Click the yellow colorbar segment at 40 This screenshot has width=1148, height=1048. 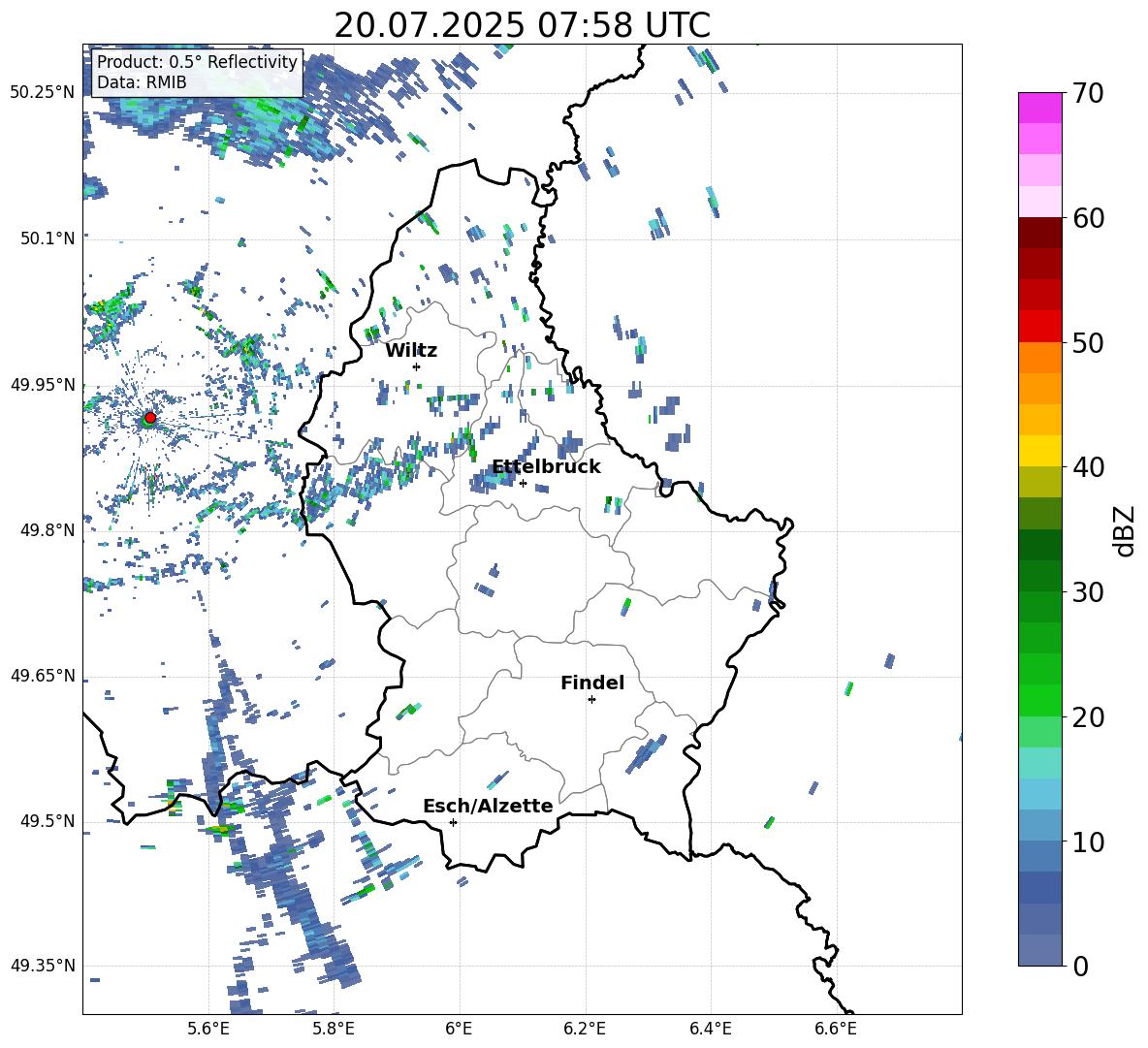1039,451
